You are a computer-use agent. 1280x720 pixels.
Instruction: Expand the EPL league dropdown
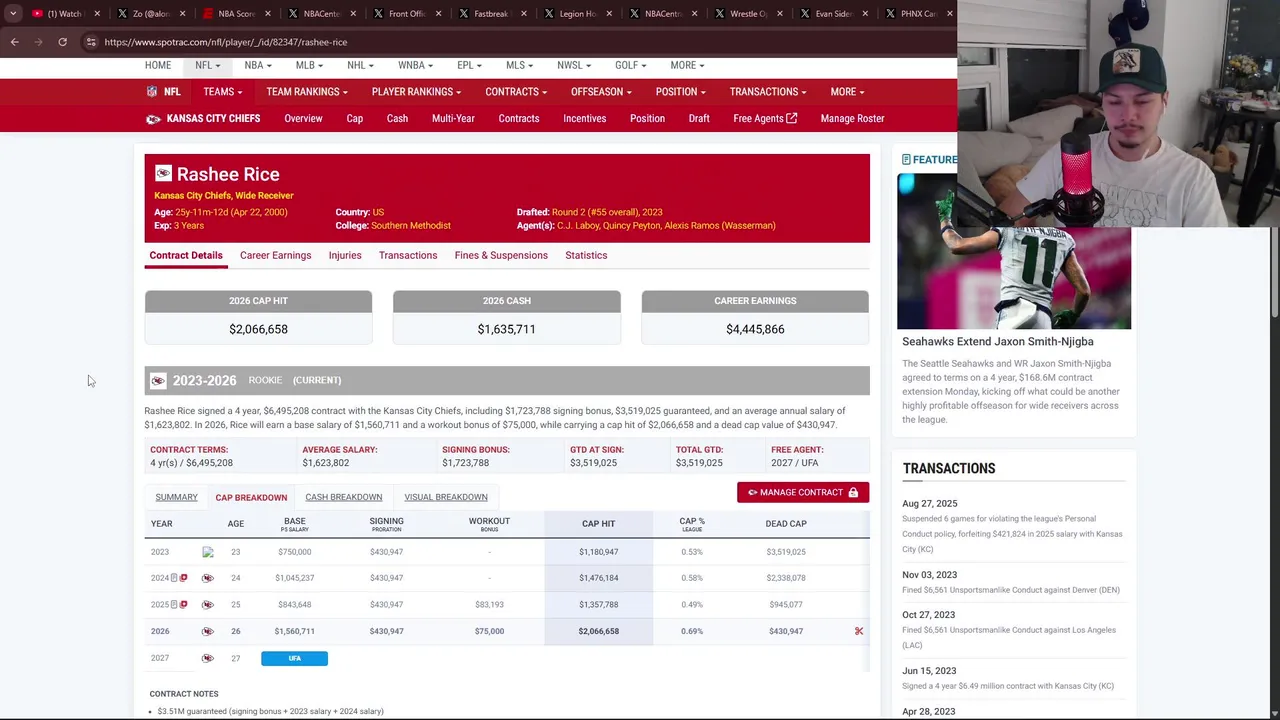coord(469,65)
